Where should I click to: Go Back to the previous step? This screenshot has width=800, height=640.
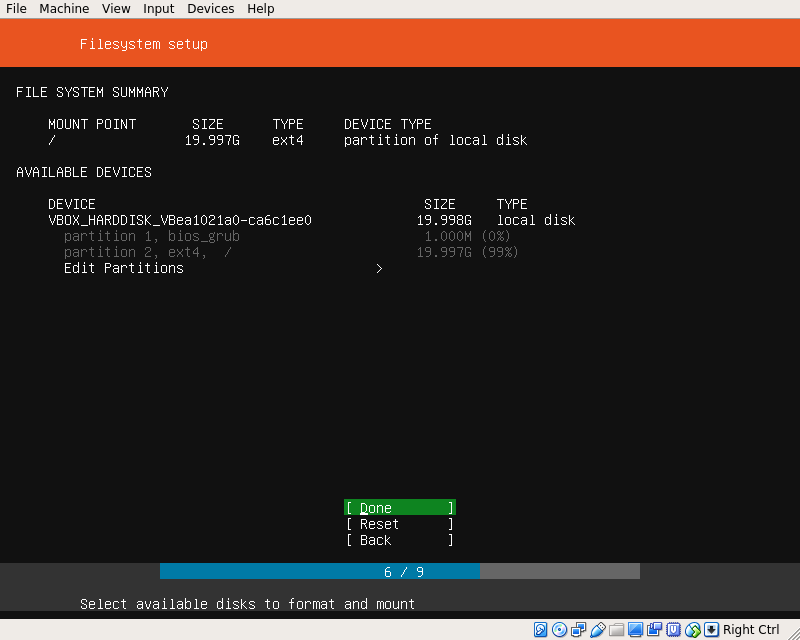(399, 540)
